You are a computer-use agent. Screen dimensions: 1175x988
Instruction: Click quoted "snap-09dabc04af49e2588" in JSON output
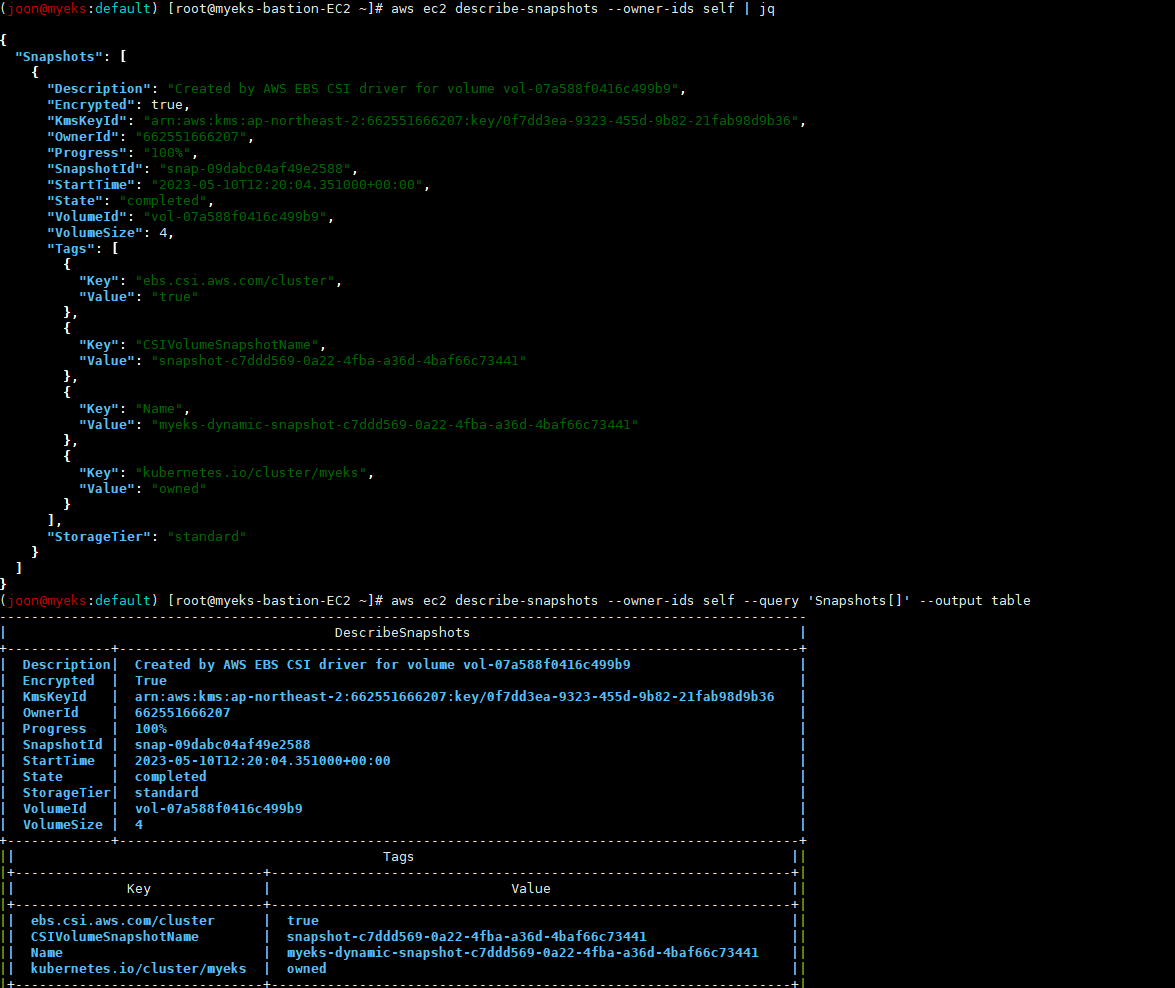256,169
